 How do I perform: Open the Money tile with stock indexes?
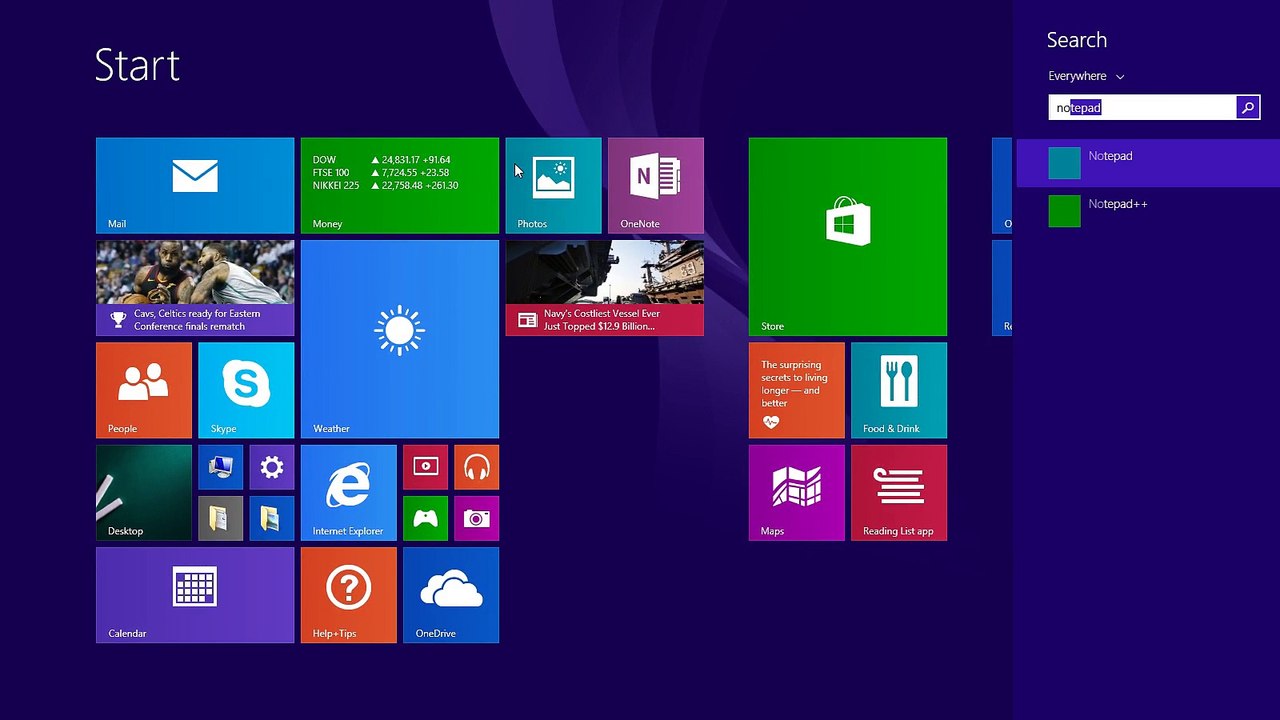pos(400,185)
